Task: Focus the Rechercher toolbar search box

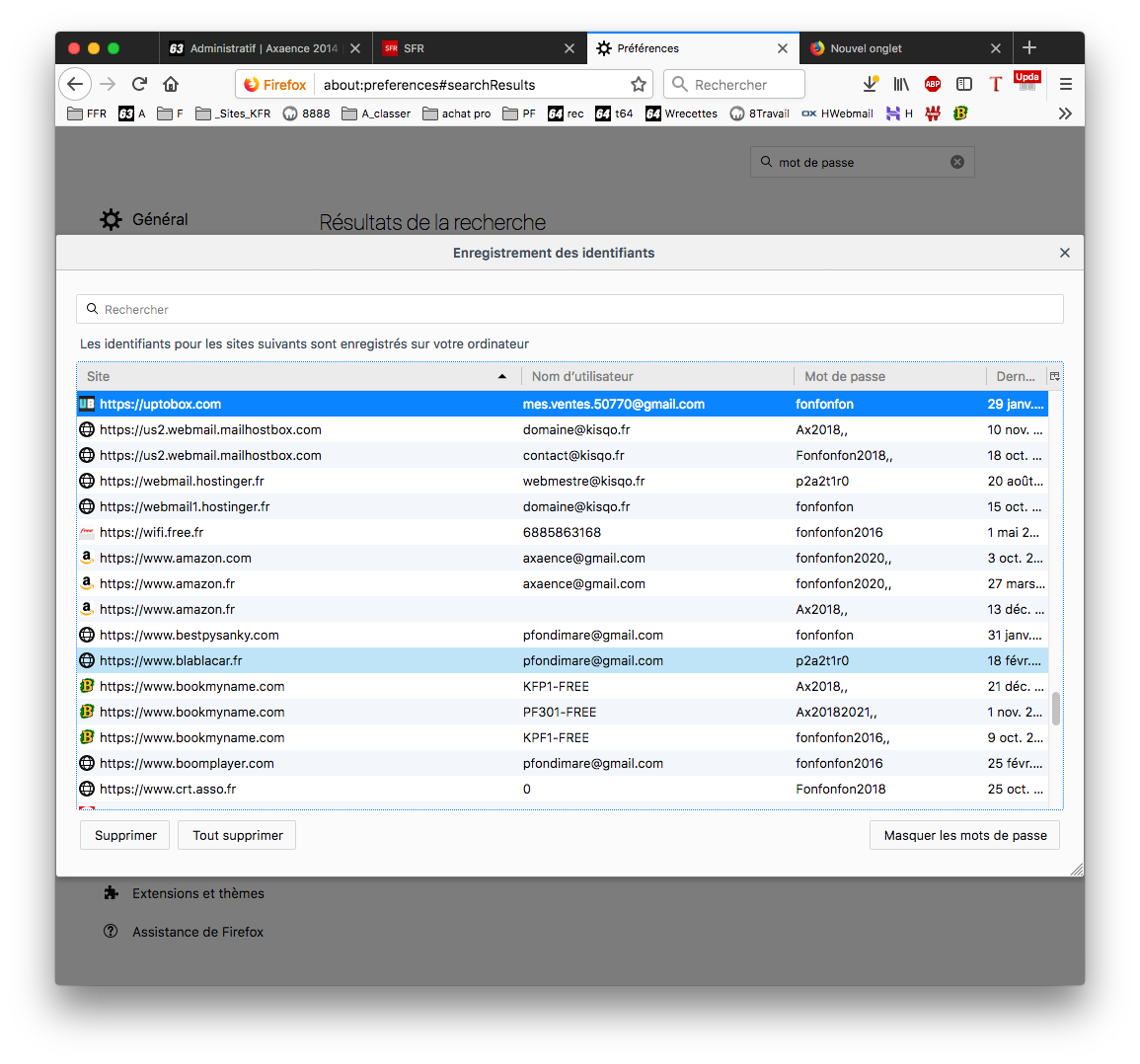Action: [x=734, y=84]
